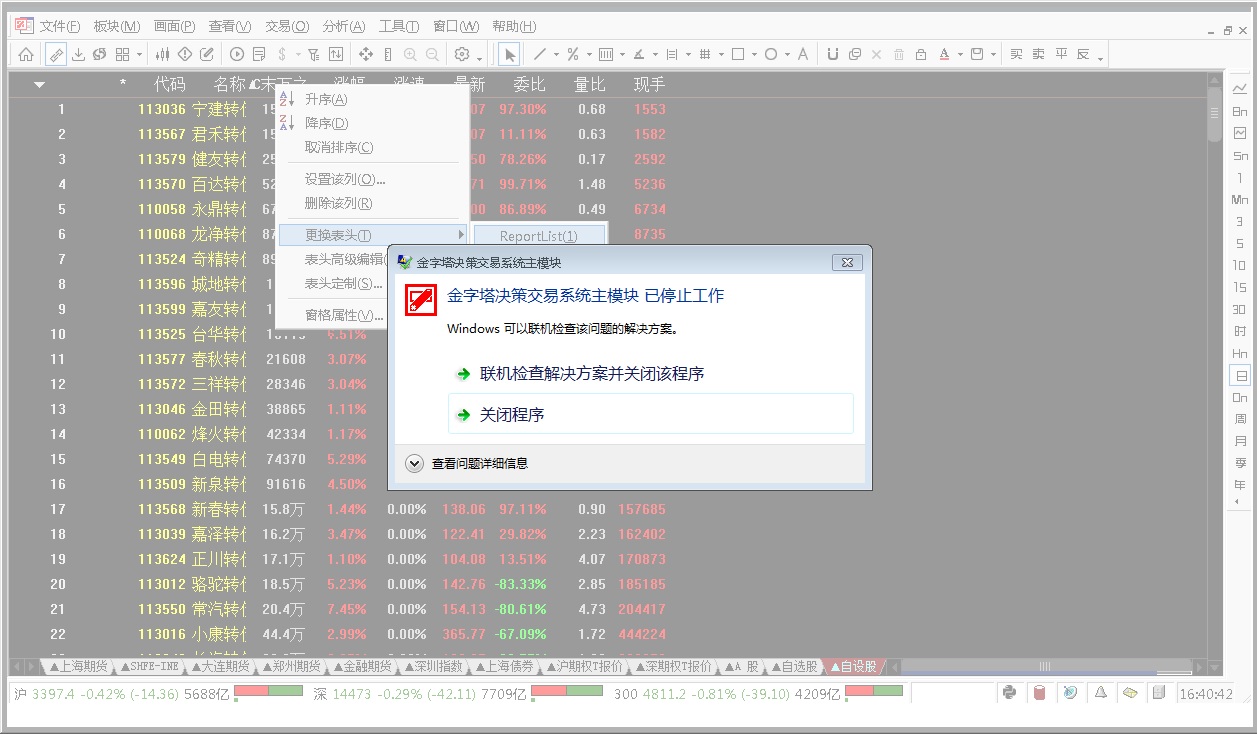Click the 卖 sell toolbar button
The height and width of the screenshot is (734, 1257).
point(1039,54)
